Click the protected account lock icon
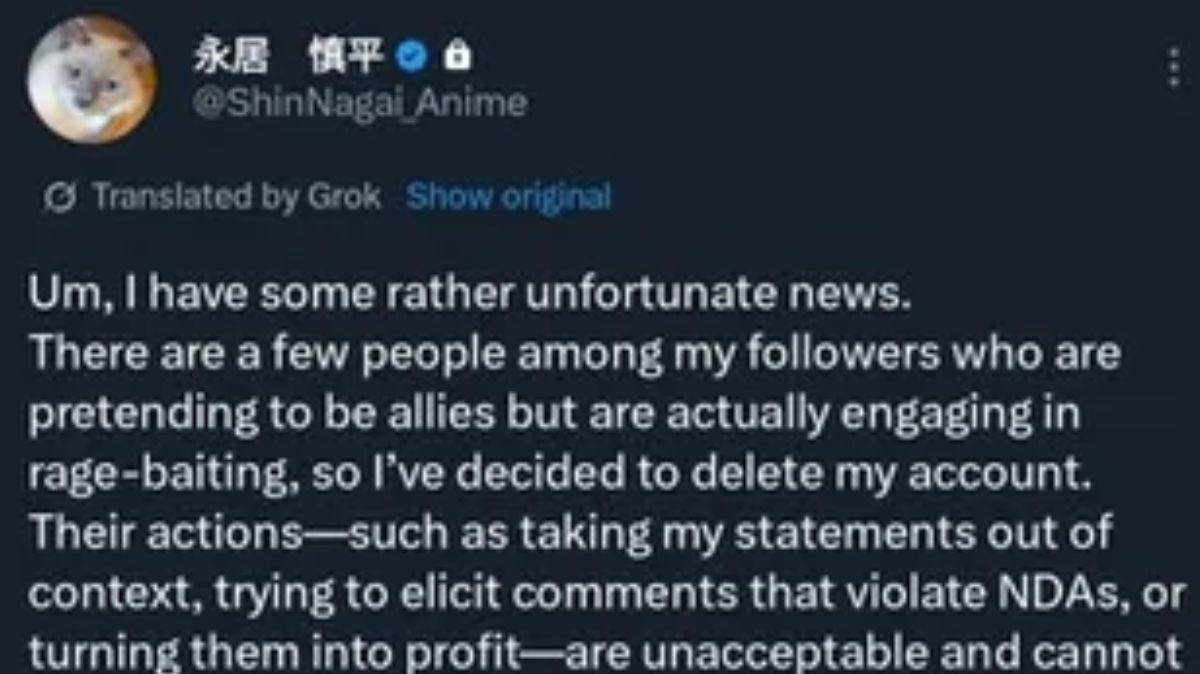 pos(456,59)
